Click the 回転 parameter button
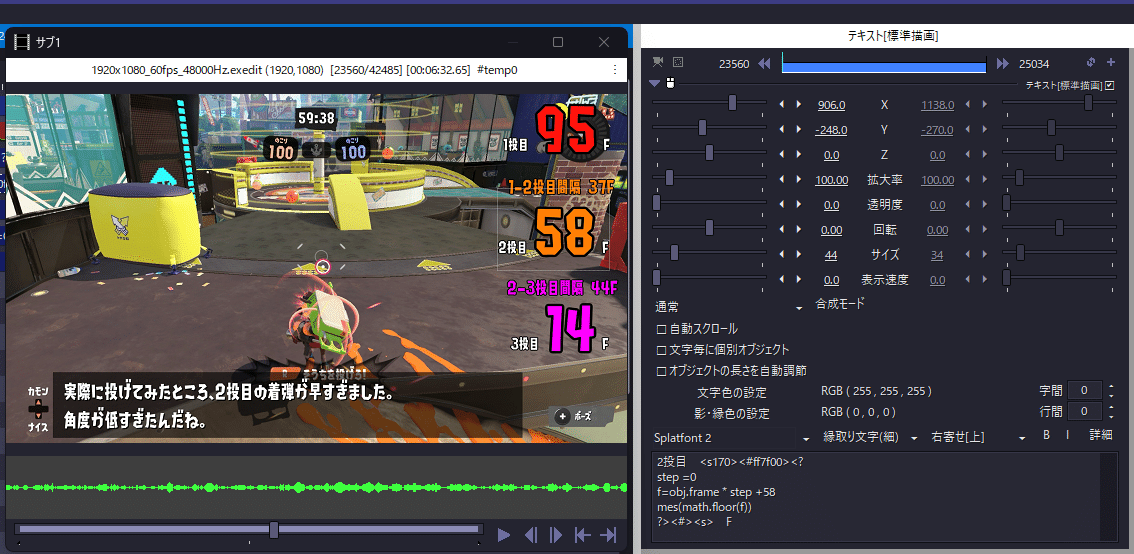Screen dimensions: 1134x554 [884, 230]
